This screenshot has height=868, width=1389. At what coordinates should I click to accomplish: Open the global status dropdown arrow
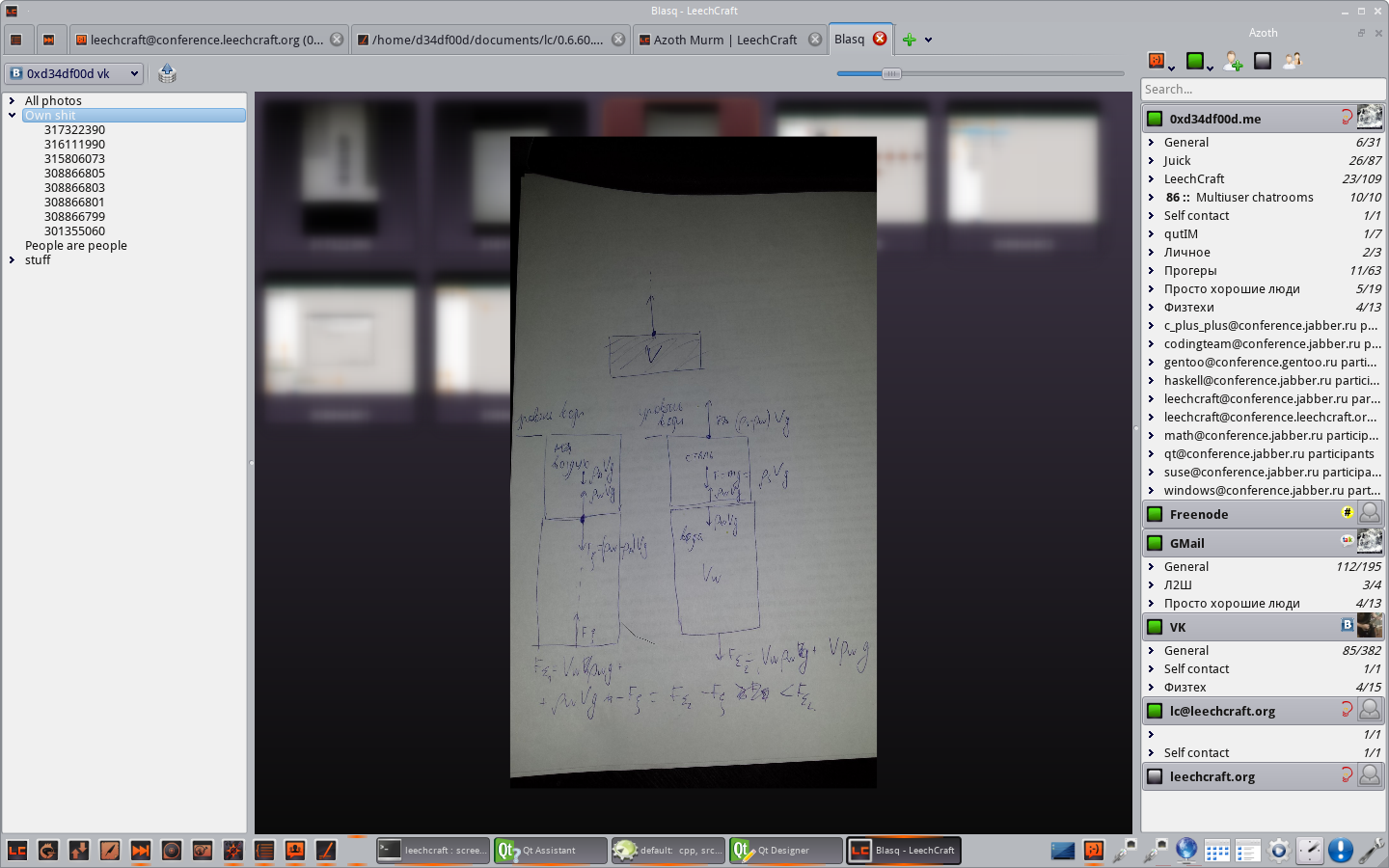pos(1210,66)
